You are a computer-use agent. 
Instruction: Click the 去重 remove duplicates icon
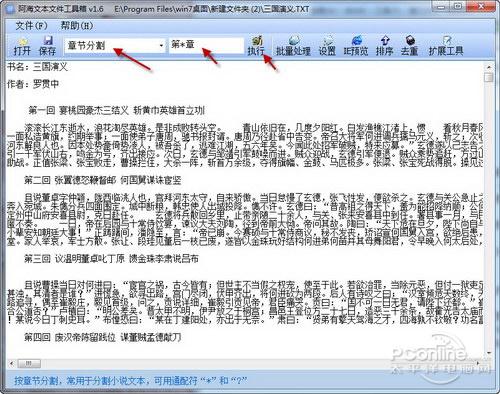click(x=410, y=46)
